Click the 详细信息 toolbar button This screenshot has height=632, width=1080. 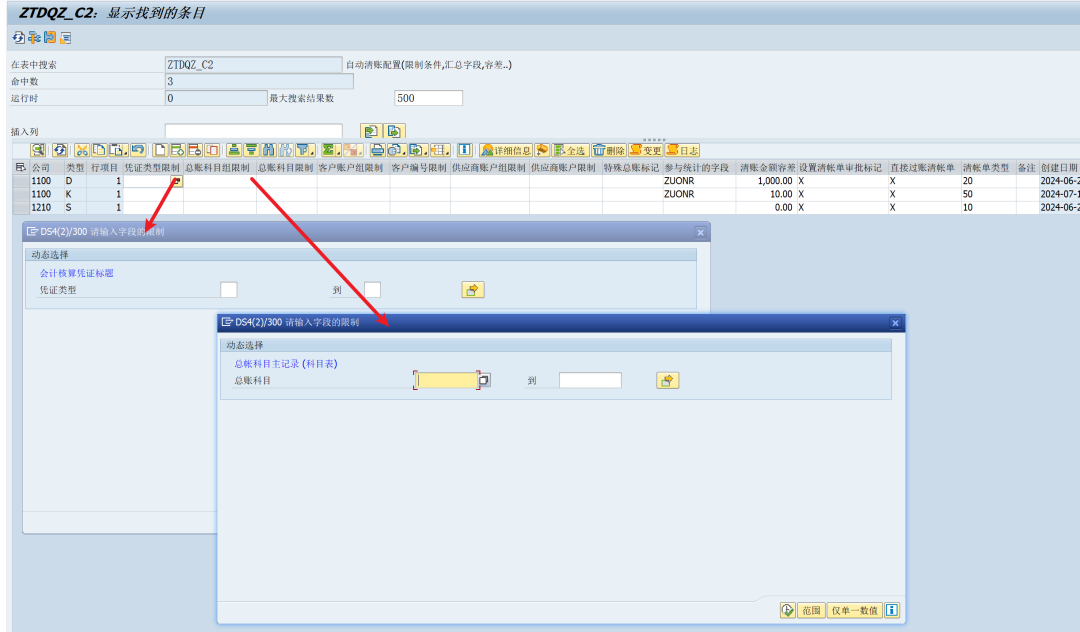click(x=506, y=150)
